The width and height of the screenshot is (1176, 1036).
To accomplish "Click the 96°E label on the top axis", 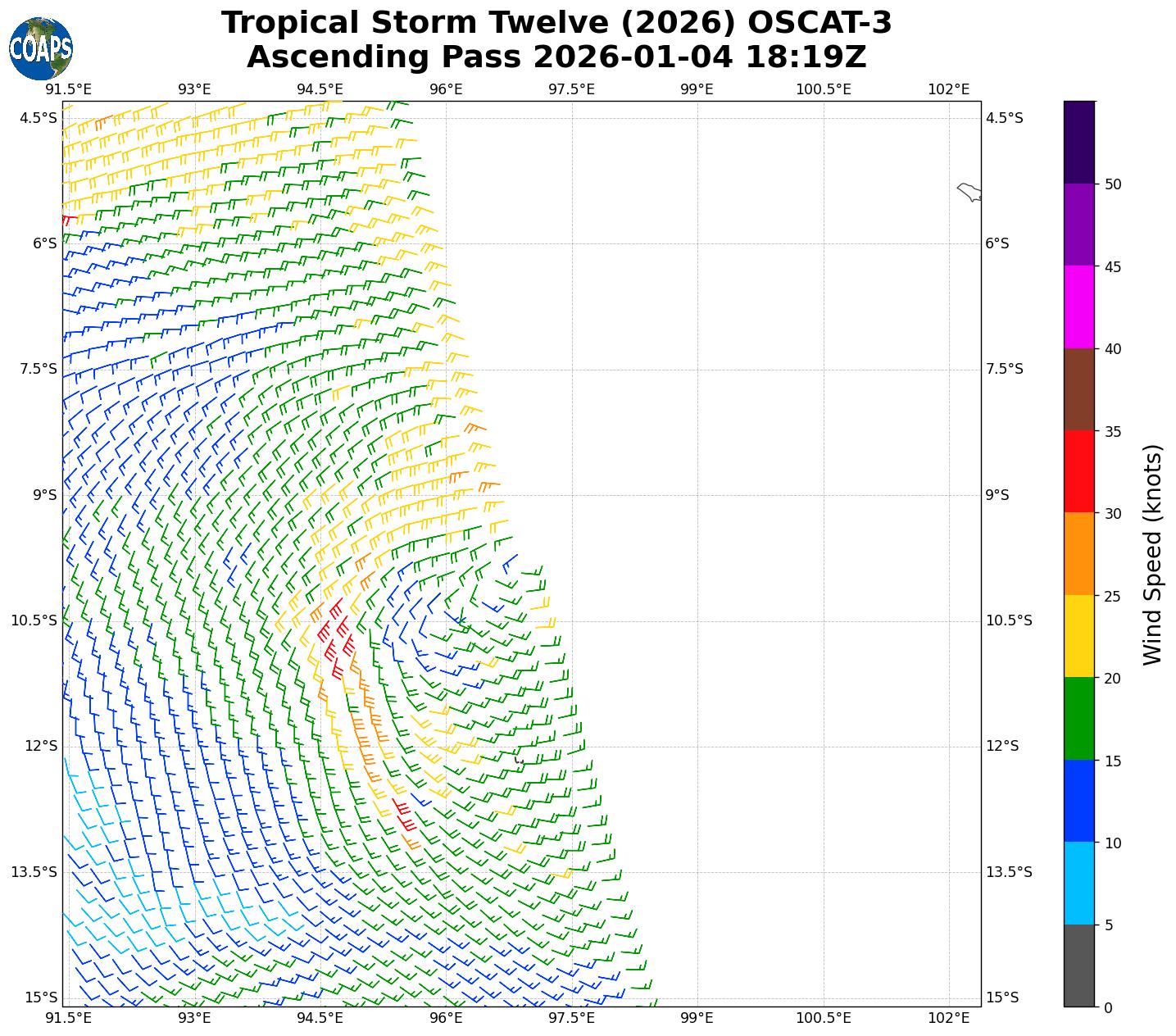I will (x=446, y=89).
